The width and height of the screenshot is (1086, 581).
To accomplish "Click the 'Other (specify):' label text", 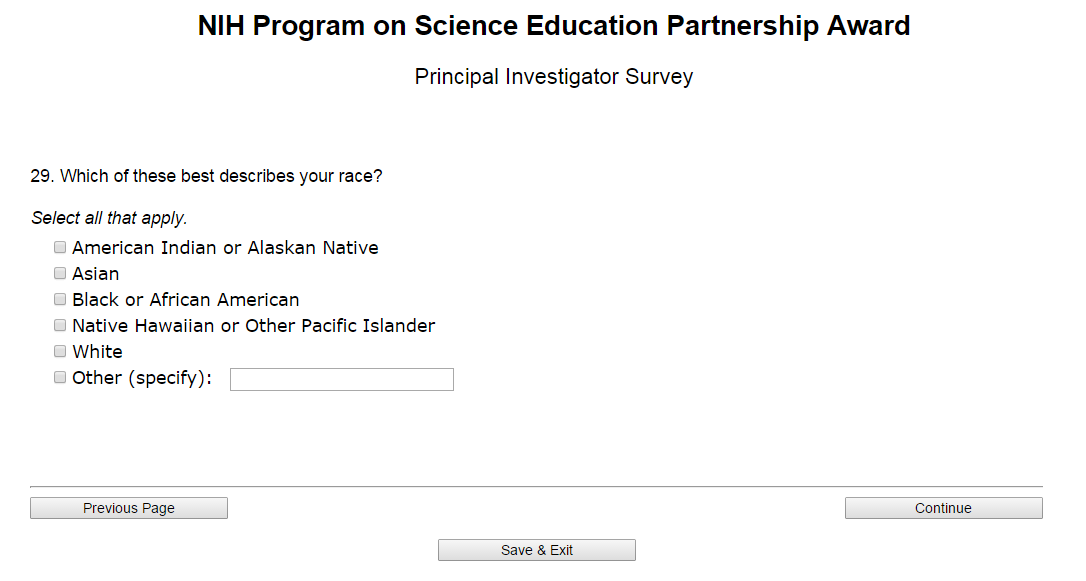I will (x=142, y=378).
